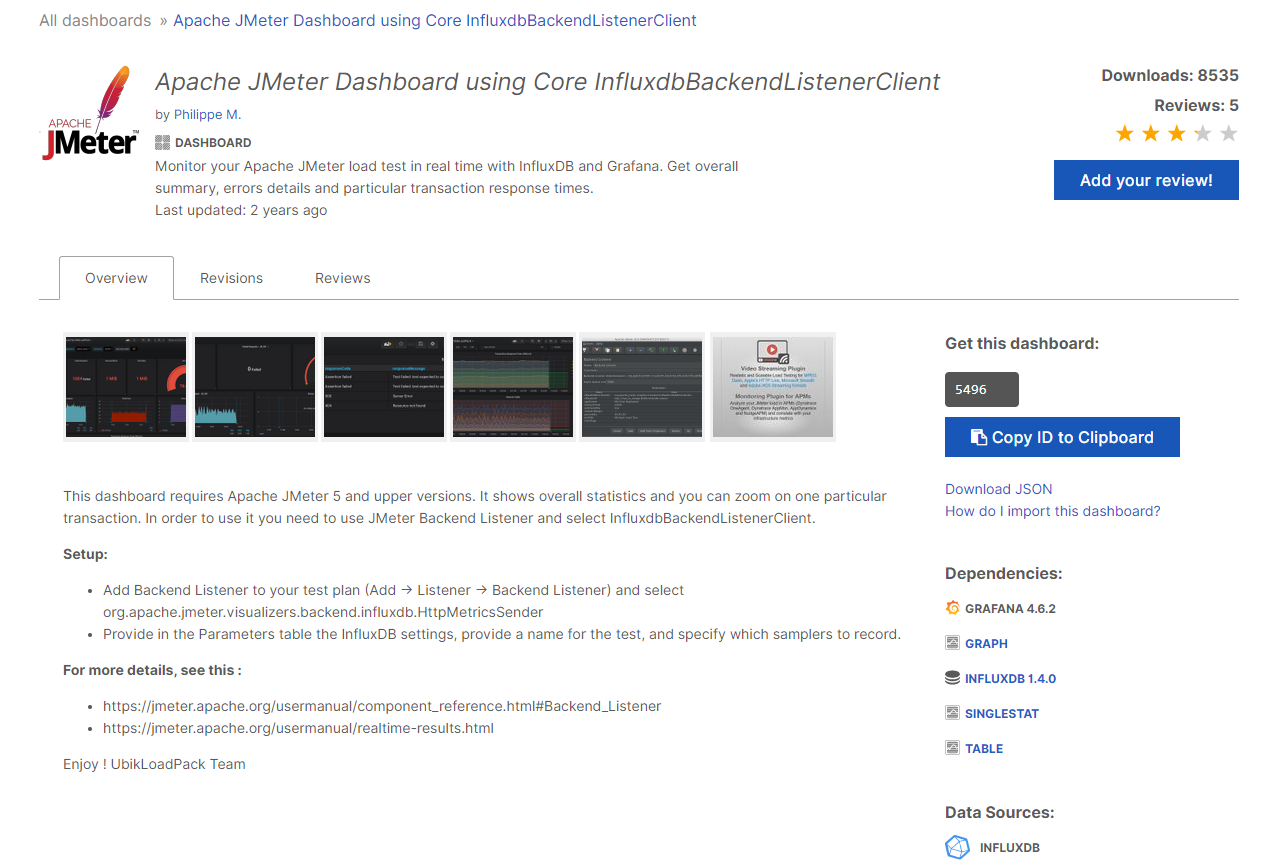Open How do I import this dashboard link
The height and width of the screenshot is (866, 1273).
(x=1053, y=511)
